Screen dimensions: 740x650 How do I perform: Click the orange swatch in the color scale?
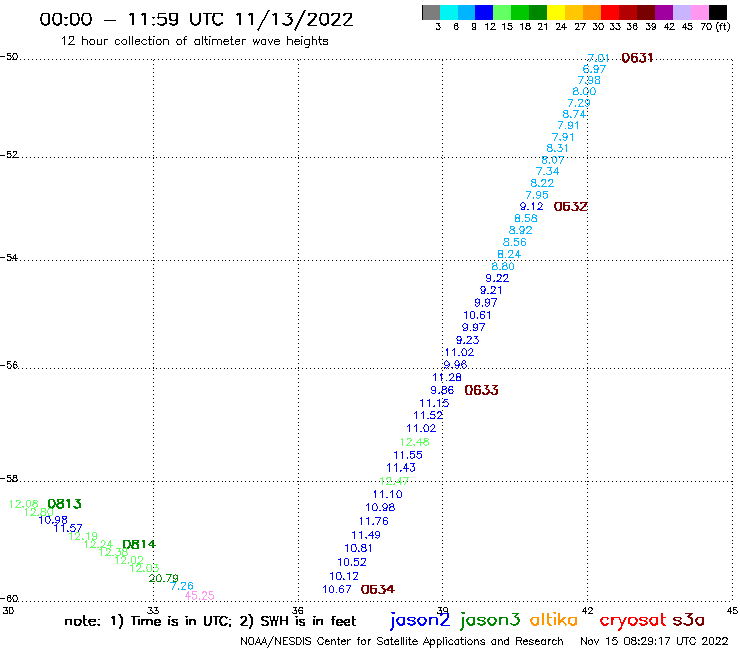pyautogui.click(x=591, y=12)
